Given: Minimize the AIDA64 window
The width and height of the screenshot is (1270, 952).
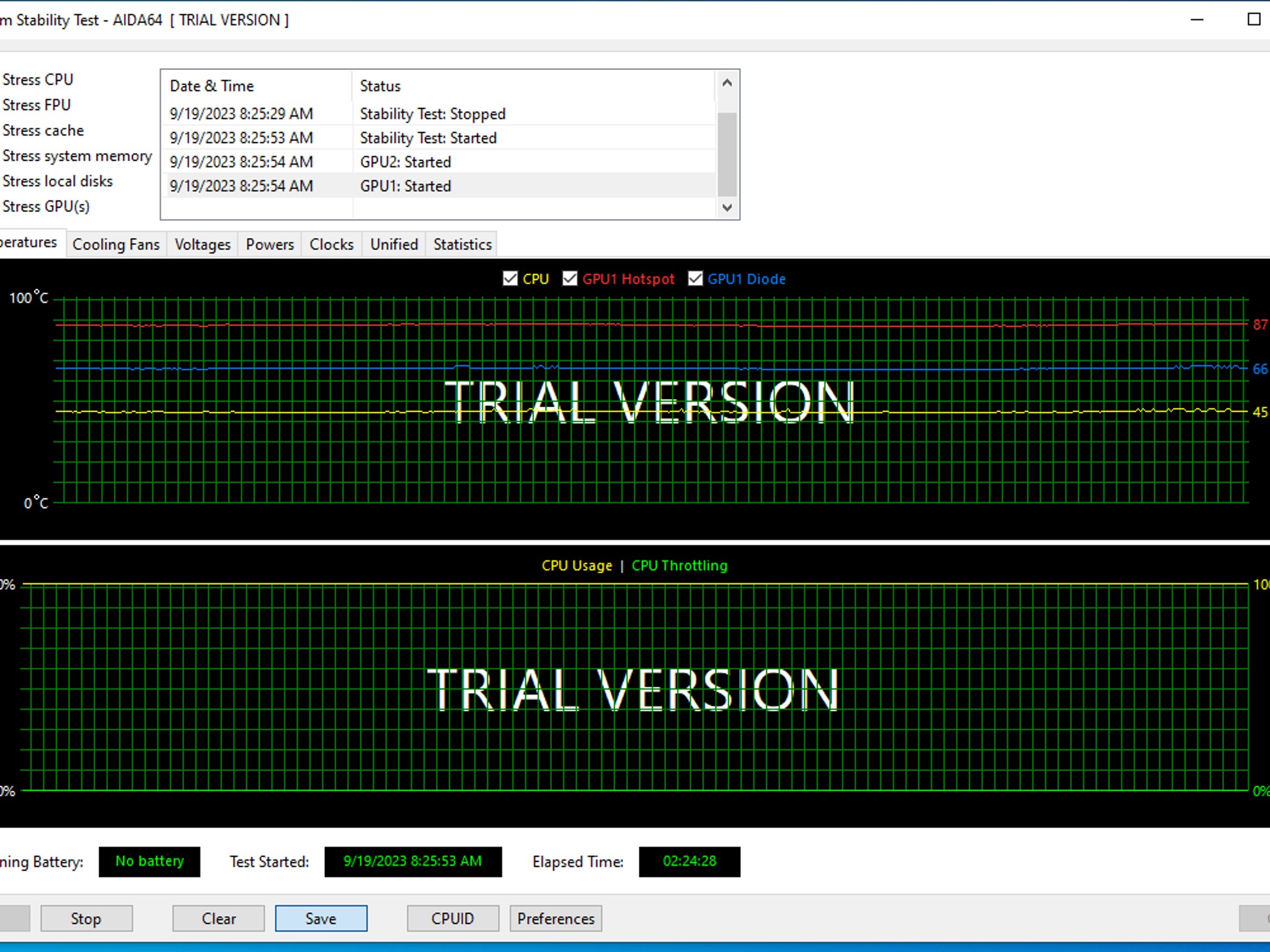Looking at the screenshot, I should tap(1197, 20).
